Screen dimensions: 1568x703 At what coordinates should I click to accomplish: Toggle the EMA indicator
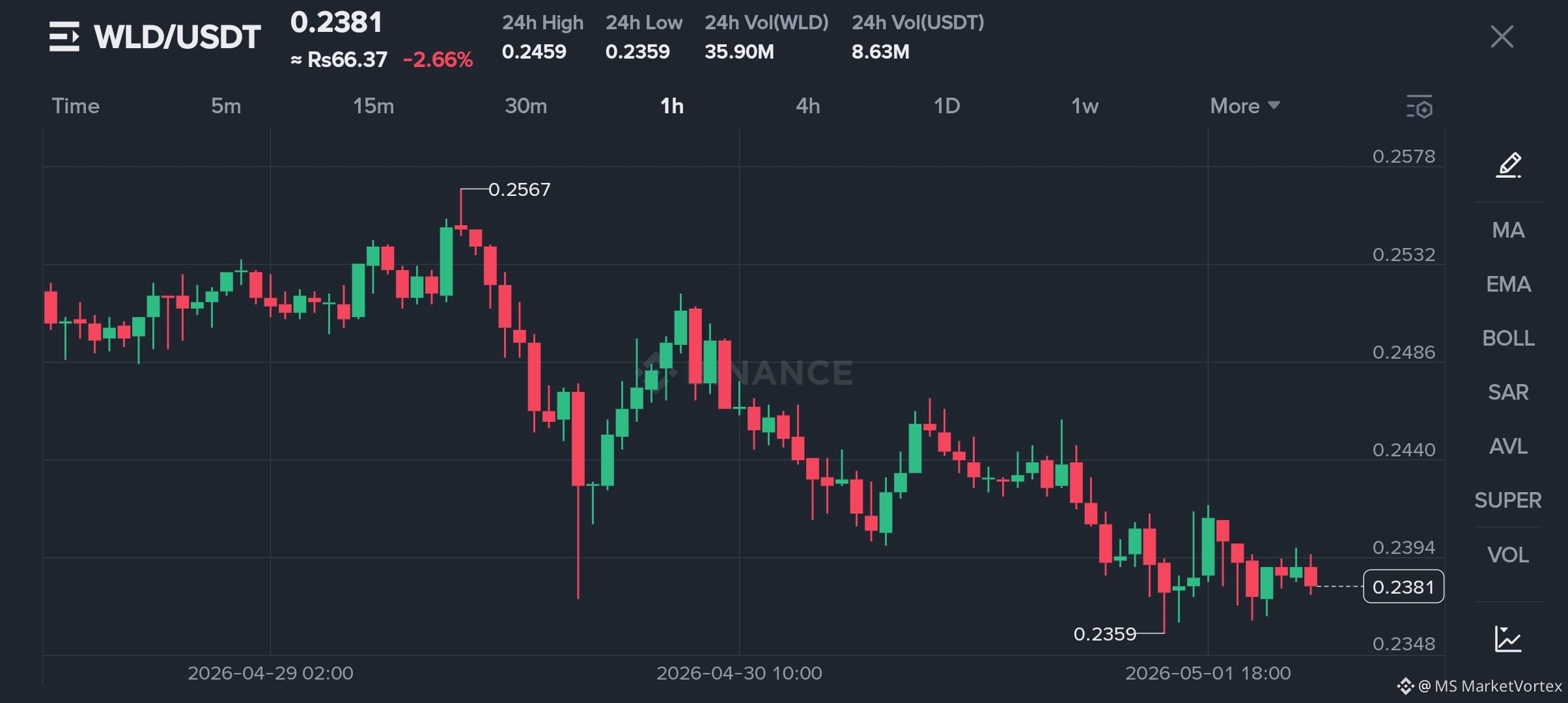pos(1508,284)
